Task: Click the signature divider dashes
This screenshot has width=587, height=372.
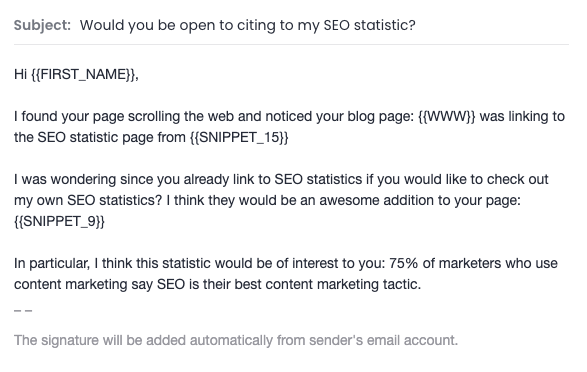Action: coord(23,311)
